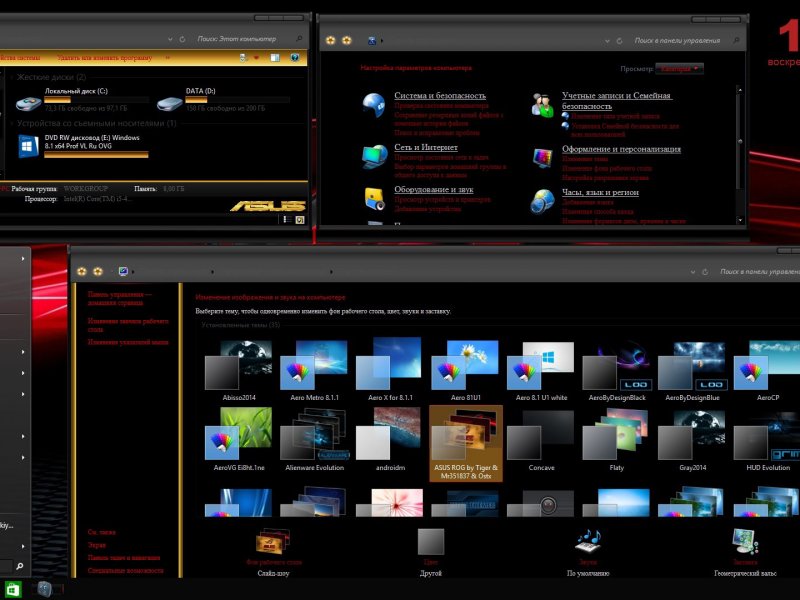Expand the toolbar overflow chevron after Удалить или изменить программу
800x600 pixels.
[x=167, y=58]
